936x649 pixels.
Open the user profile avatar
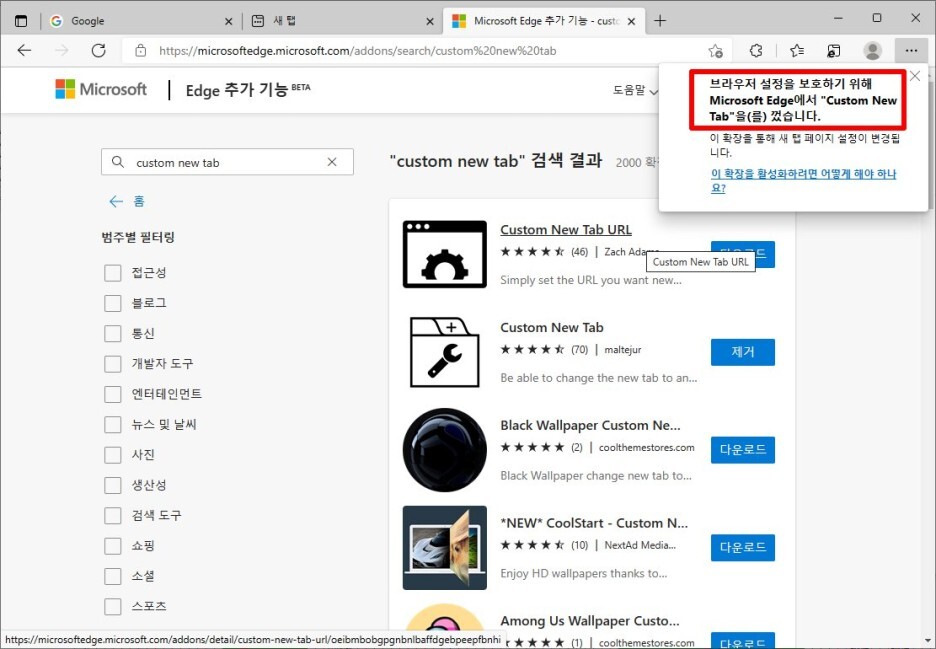[872, 51]
